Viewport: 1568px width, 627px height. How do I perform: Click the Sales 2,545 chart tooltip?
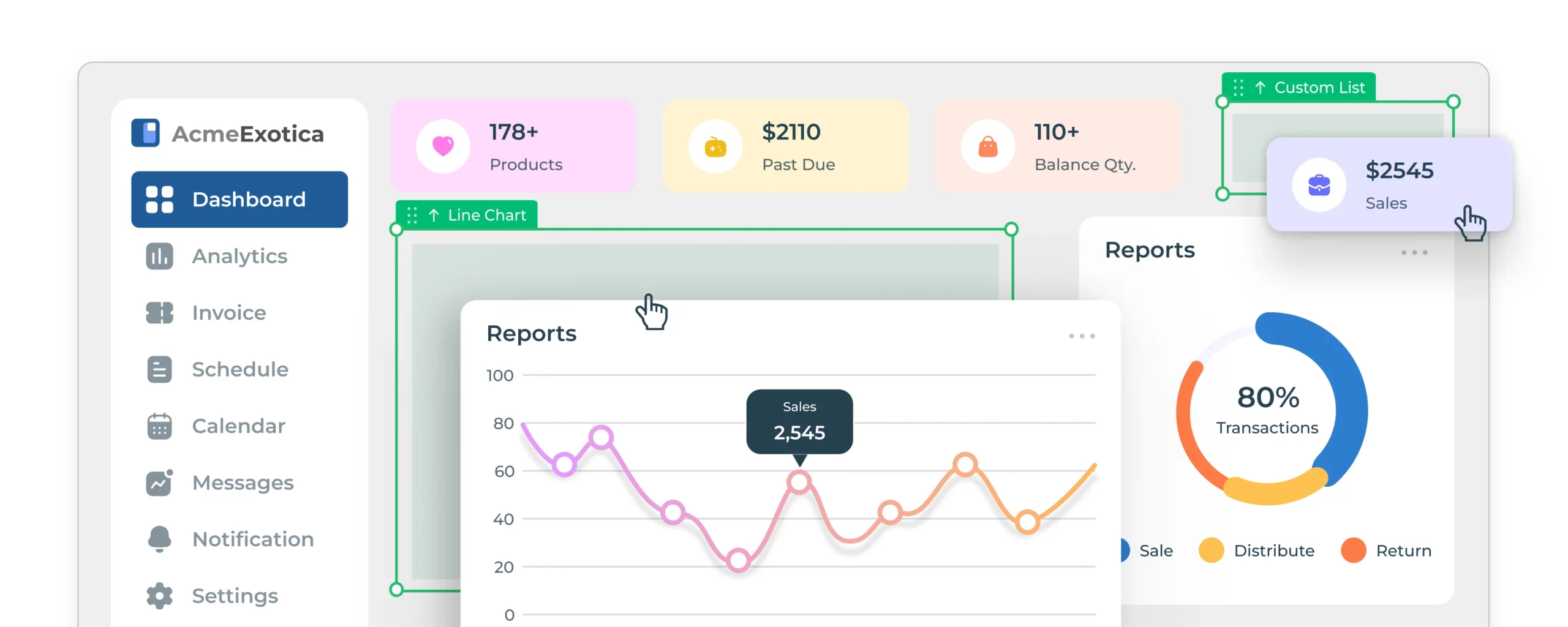point(799,422)
